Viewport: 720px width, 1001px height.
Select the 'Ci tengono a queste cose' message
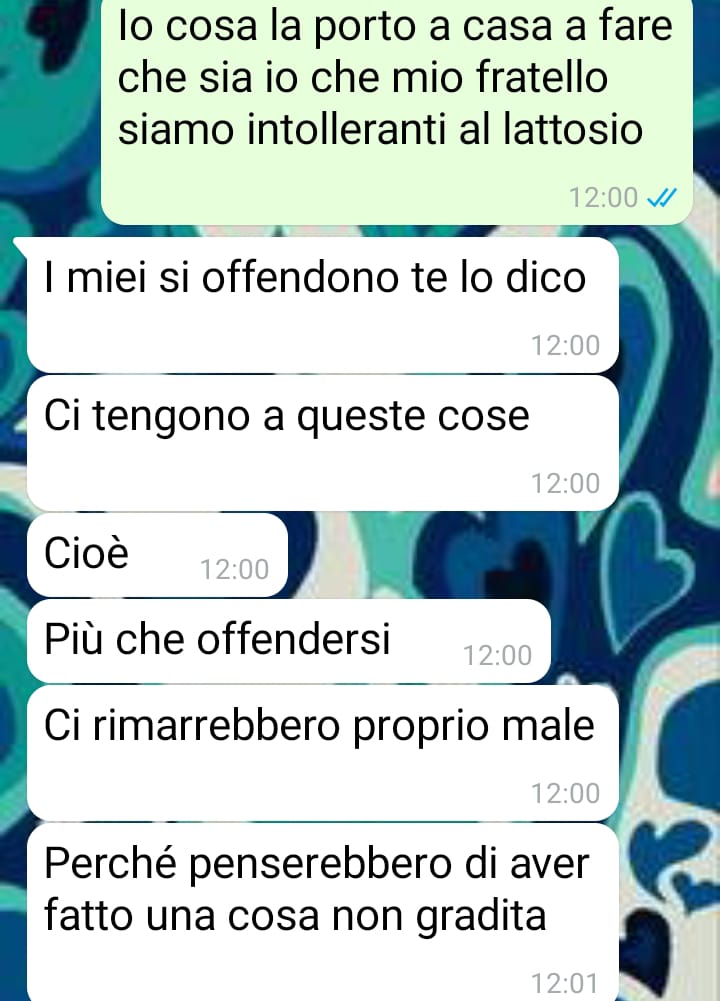pos(322,442)
